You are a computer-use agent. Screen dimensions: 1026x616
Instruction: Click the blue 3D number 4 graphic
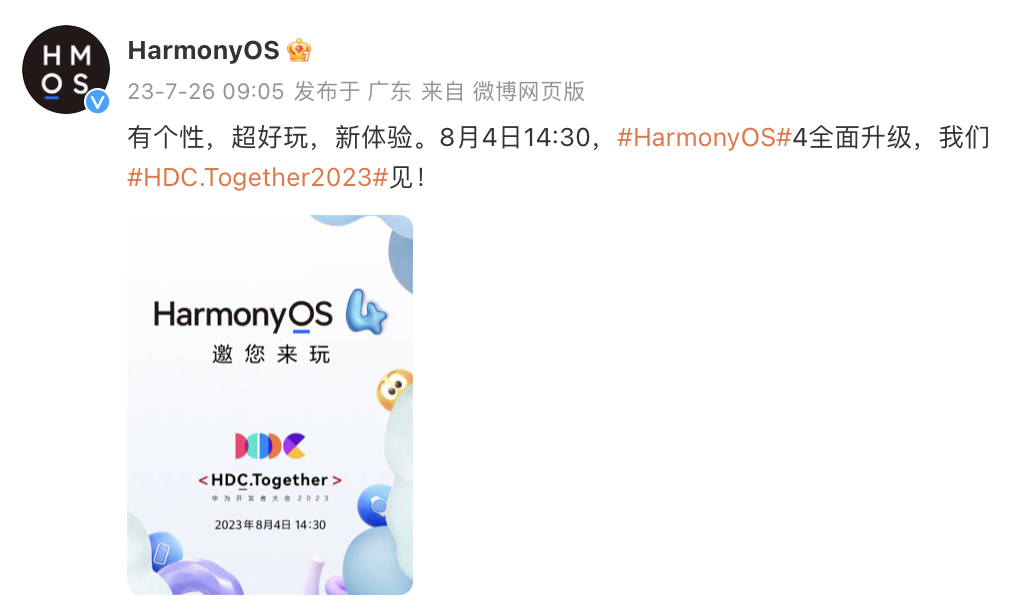click(x=366, y=312)
